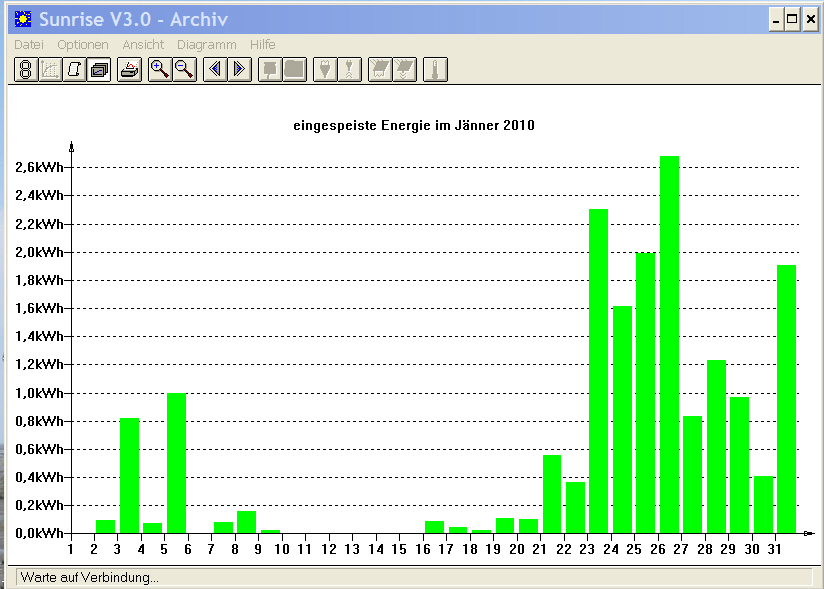Click the 2,0kWh bar between days 25 and 26

point(646,393)
